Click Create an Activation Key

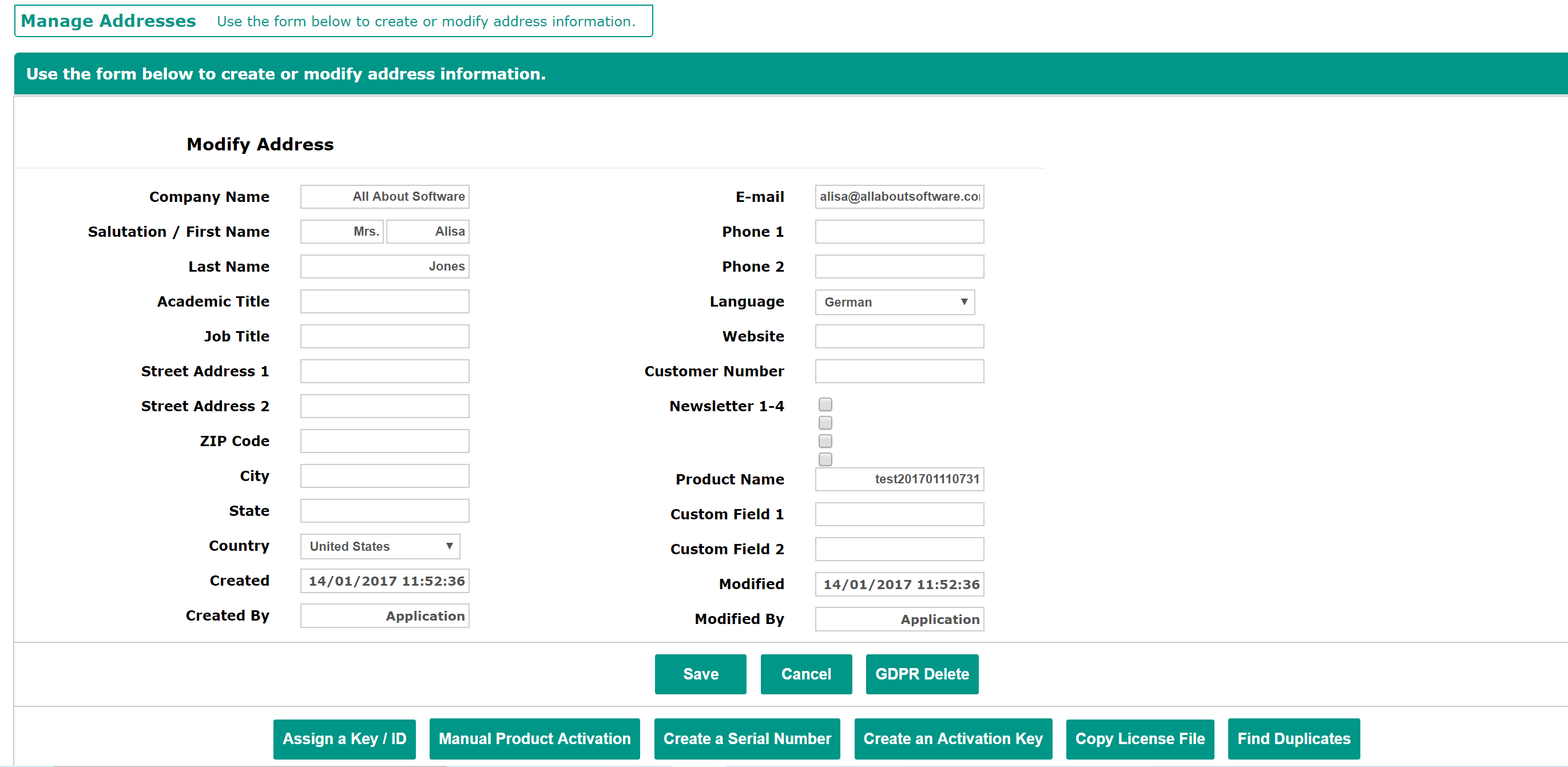coord(952,739)
